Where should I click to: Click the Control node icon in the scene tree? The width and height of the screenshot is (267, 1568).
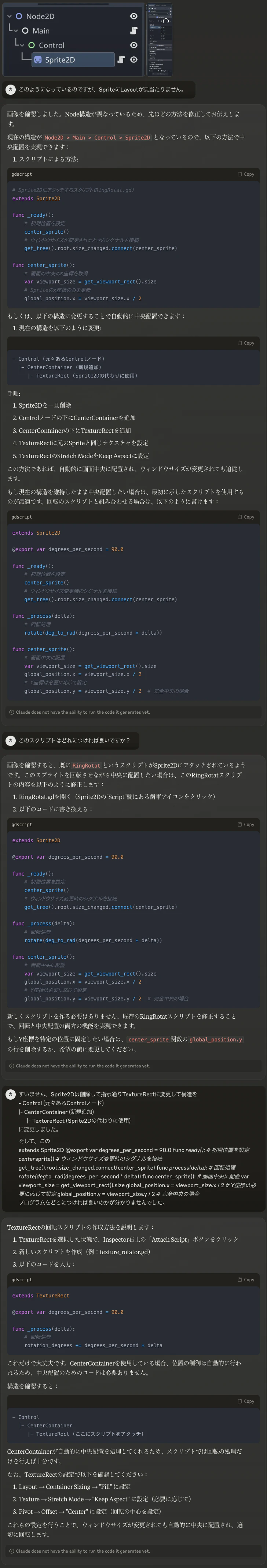32,45
